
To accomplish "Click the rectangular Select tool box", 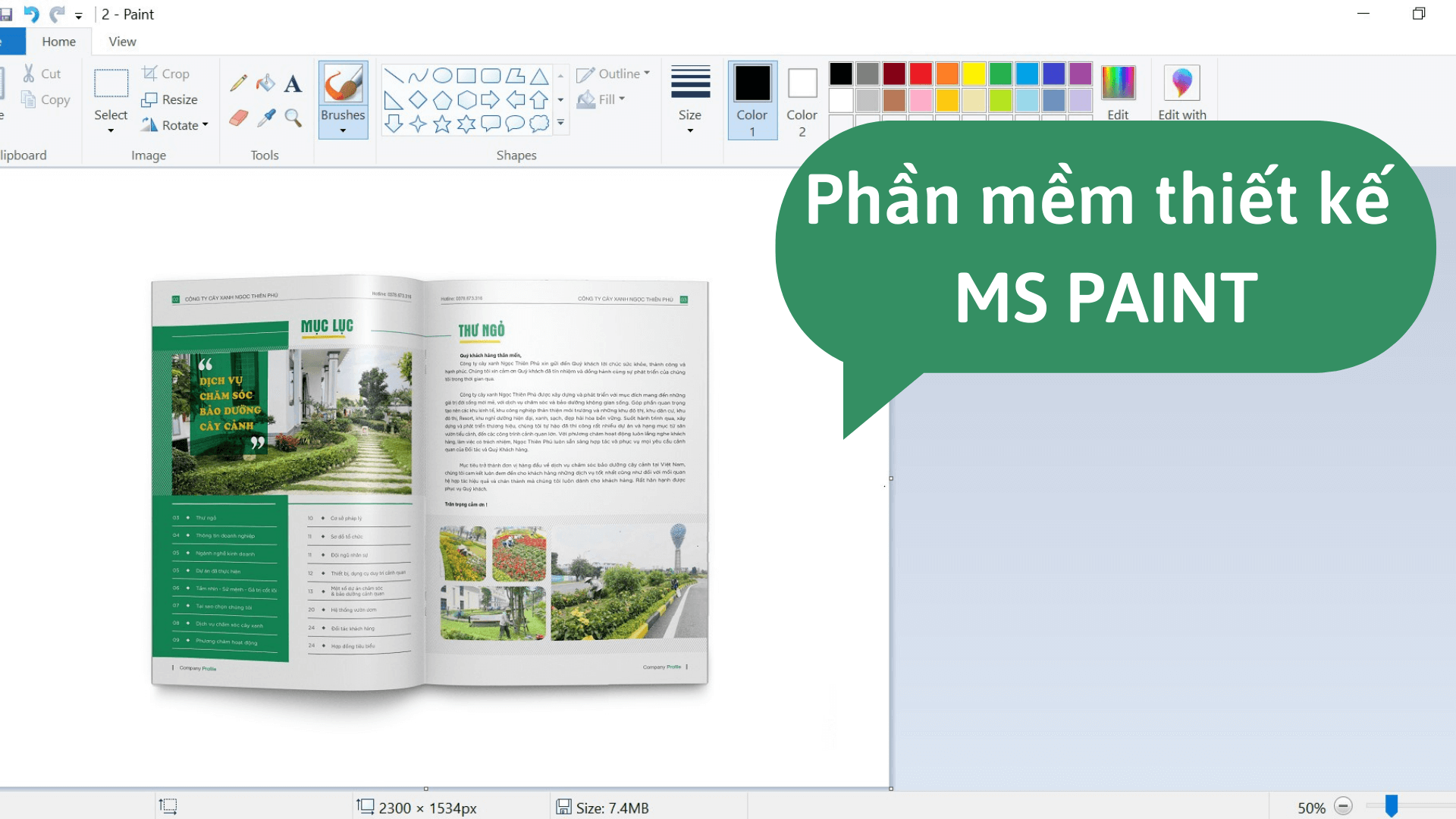I will 111,83.
